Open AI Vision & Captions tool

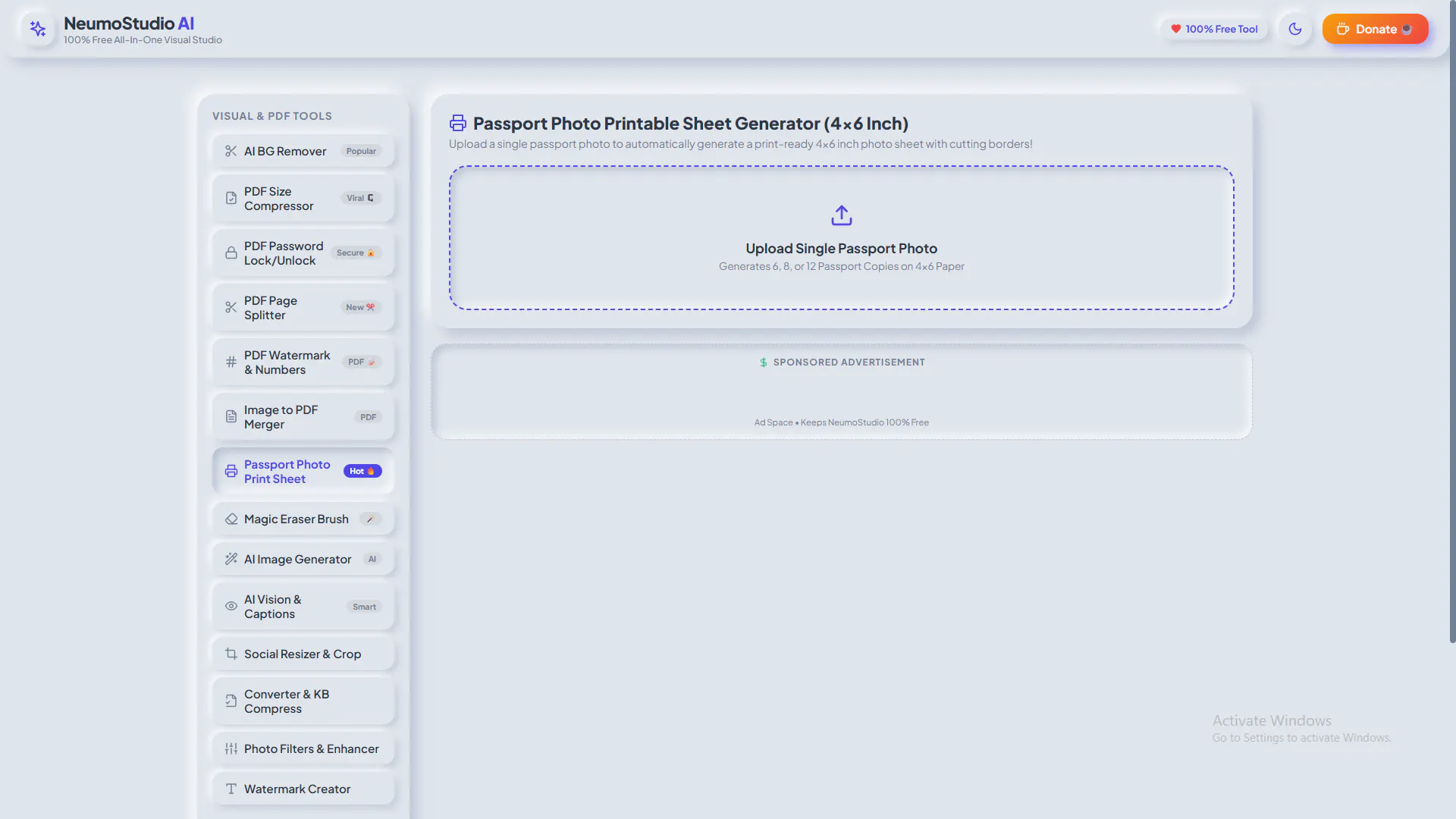pyautogui.click(x=303, y=606)
